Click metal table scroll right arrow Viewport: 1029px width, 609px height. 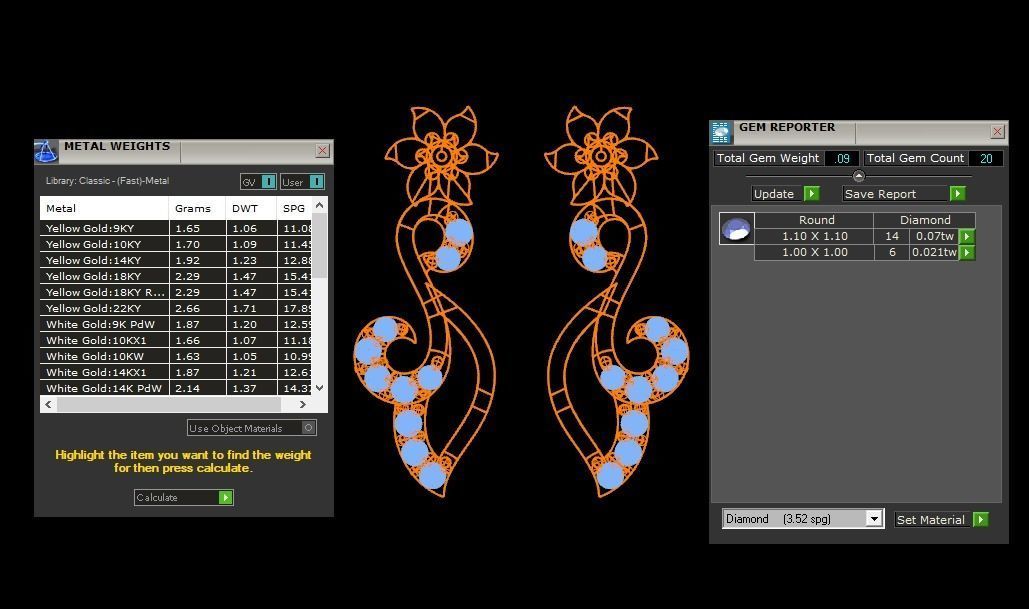pyautogui.click(x=303, y=405)
